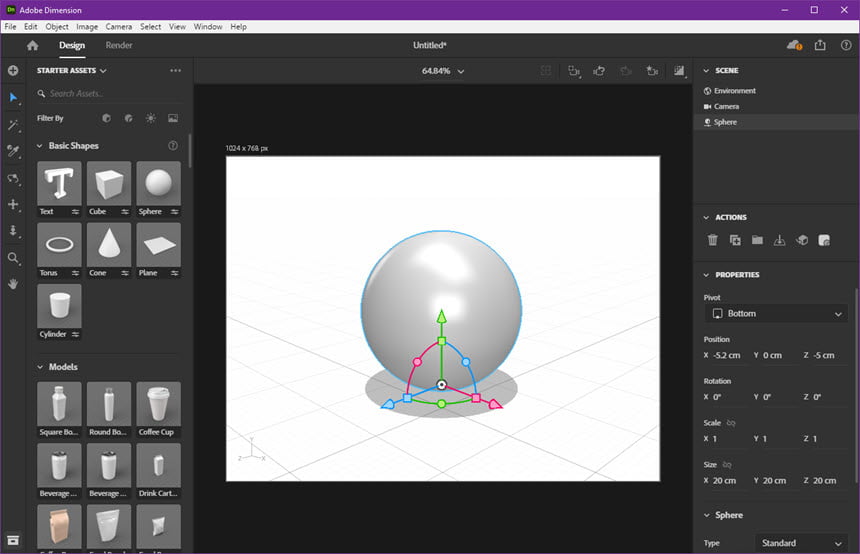Image resolution: width=860 pixels, height=554 pixels.
Task: Click the assets panel scrollbar
Action: pos(190,150)
